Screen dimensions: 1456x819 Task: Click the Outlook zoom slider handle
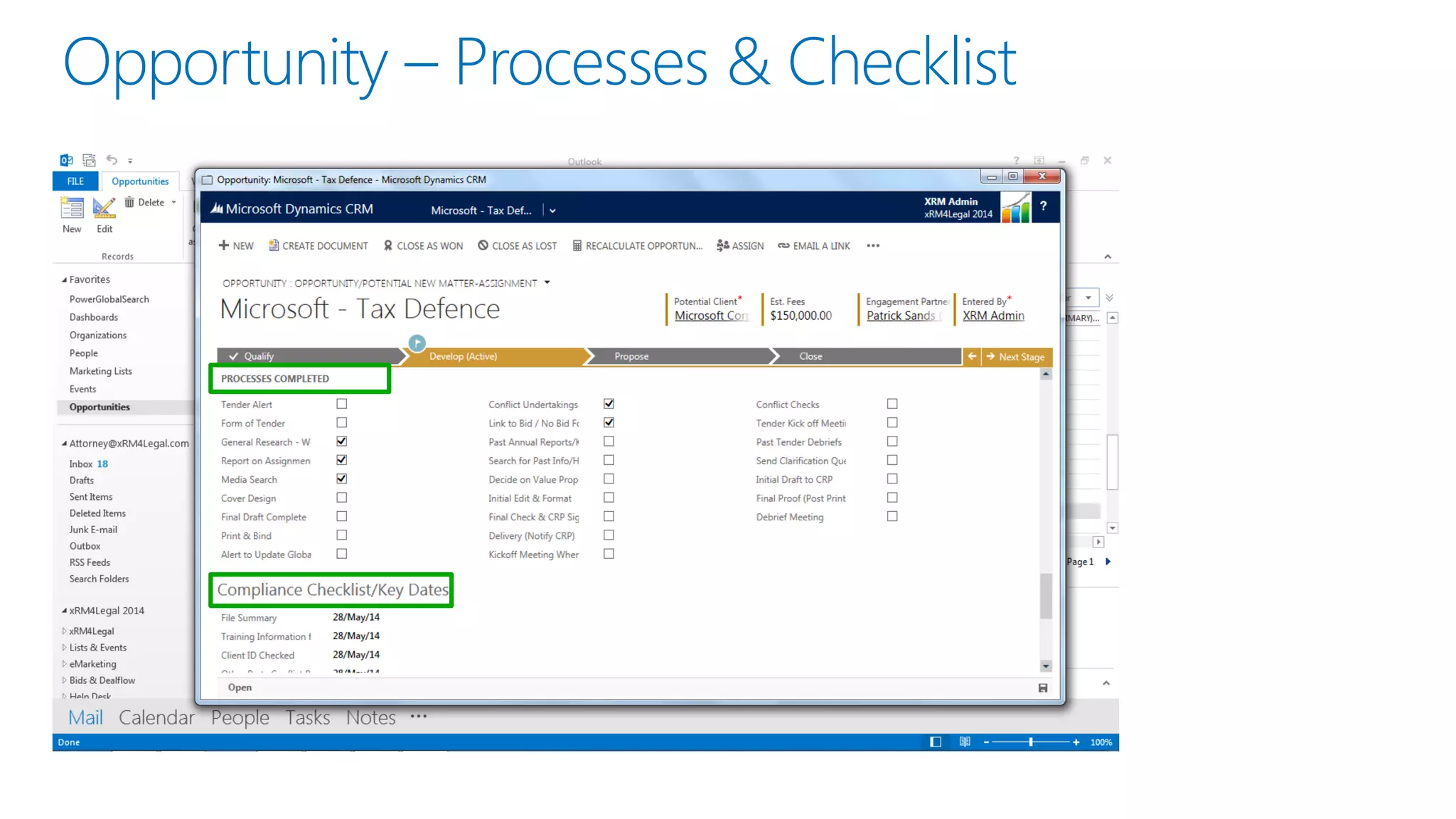(x=1031, y=742)
